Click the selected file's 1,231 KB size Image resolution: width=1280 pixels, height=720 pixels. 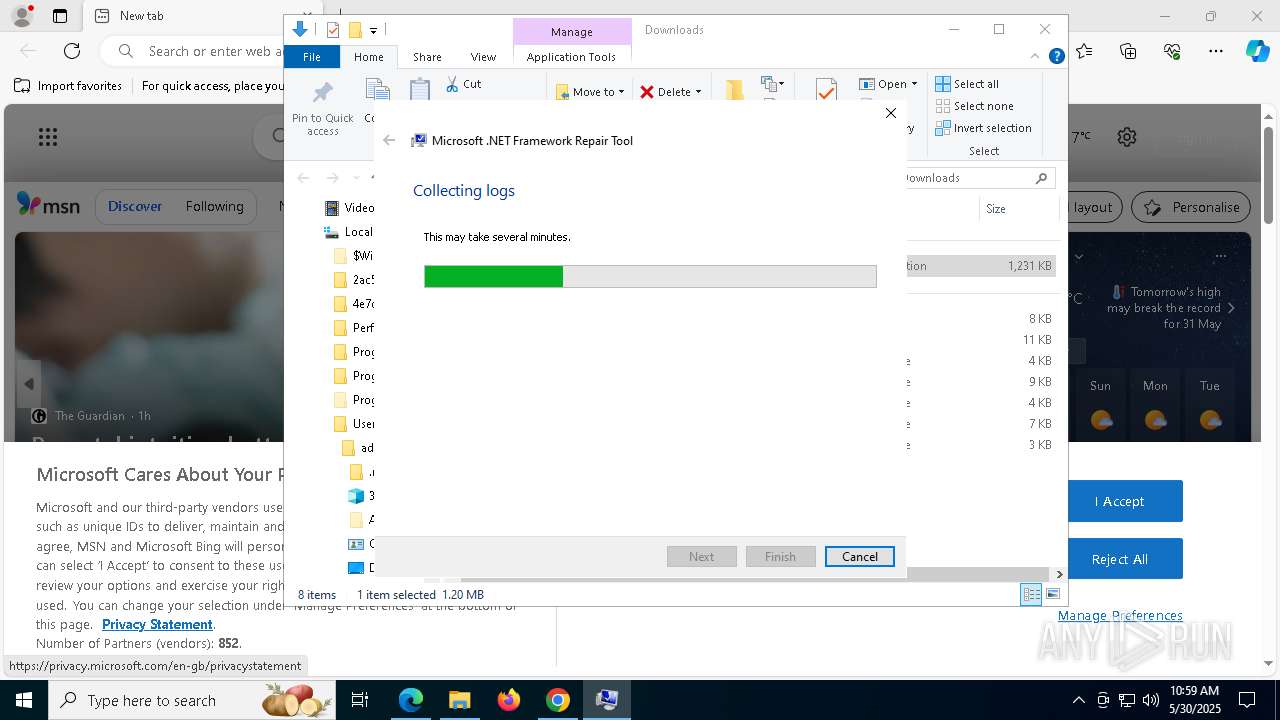click(x=1029, y=266)
